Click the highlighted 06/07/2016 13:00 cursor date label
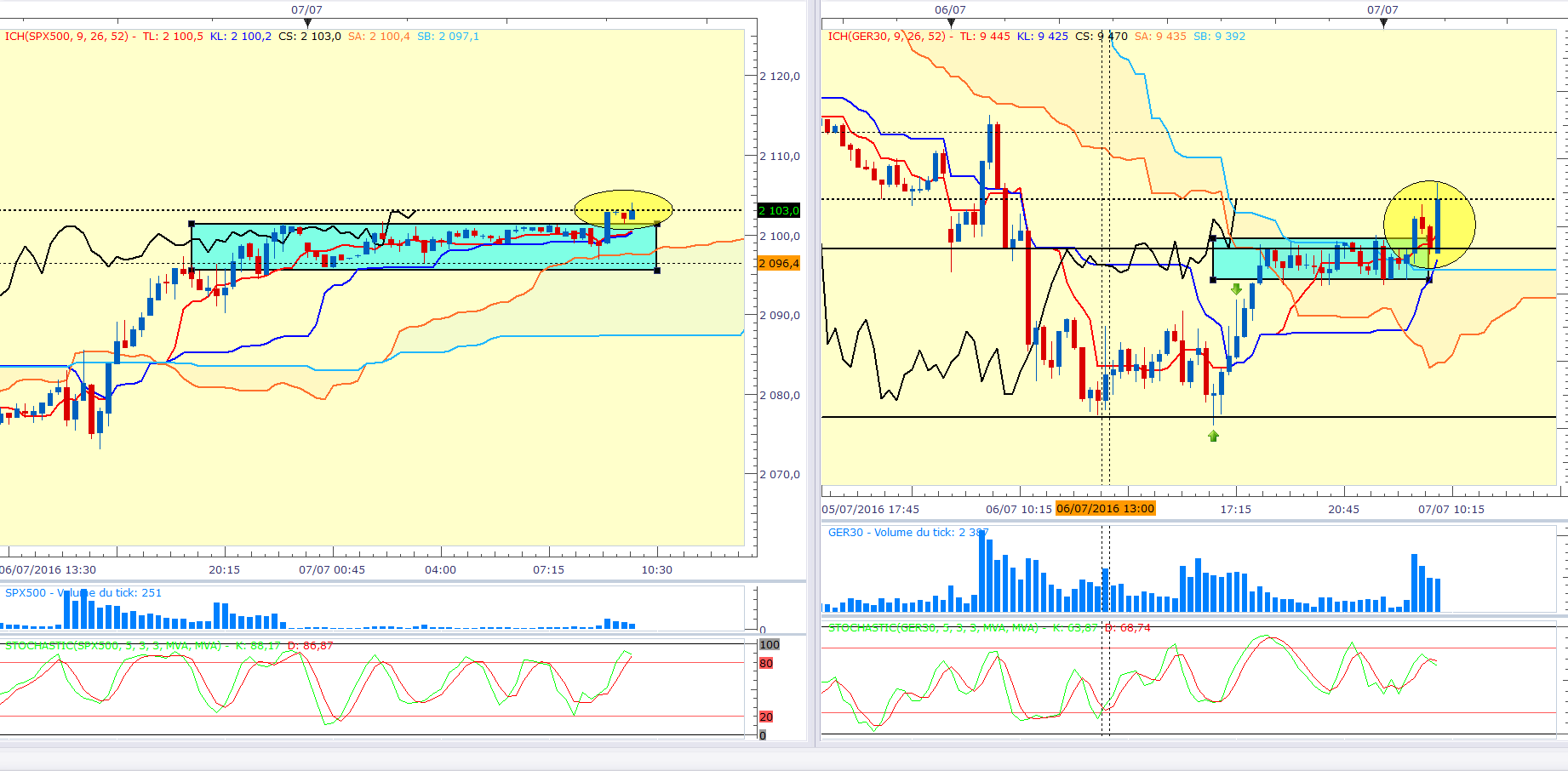1568x771 pixels. tap(1105, 509)
